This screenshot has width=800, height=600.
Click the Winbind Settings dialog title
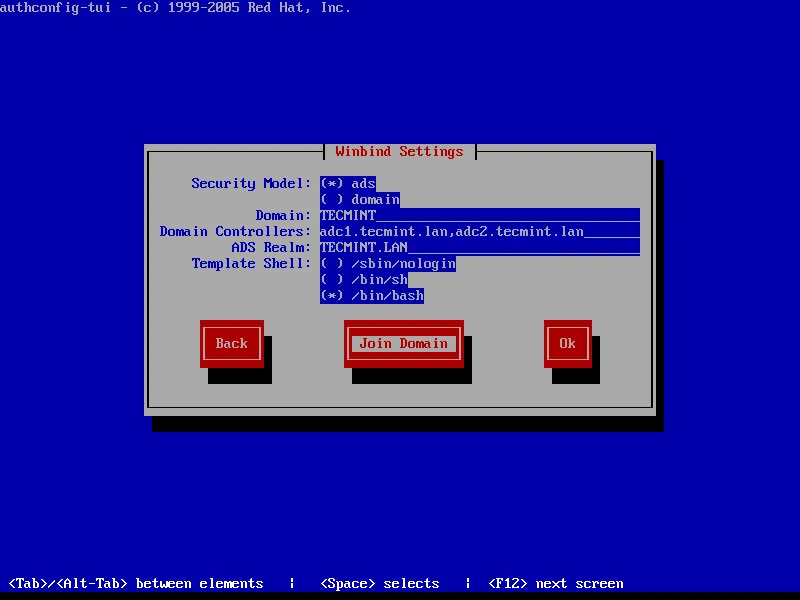399,151
